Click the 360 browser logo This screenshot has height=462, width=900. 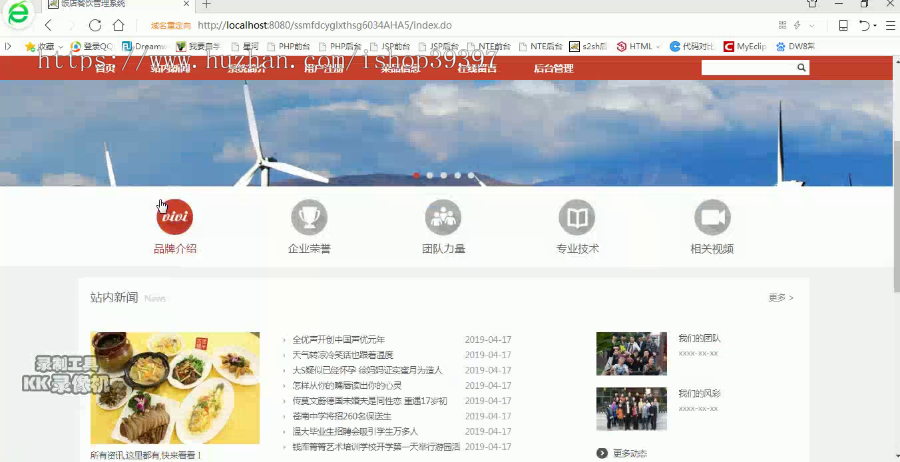click(x=18, y=15)
